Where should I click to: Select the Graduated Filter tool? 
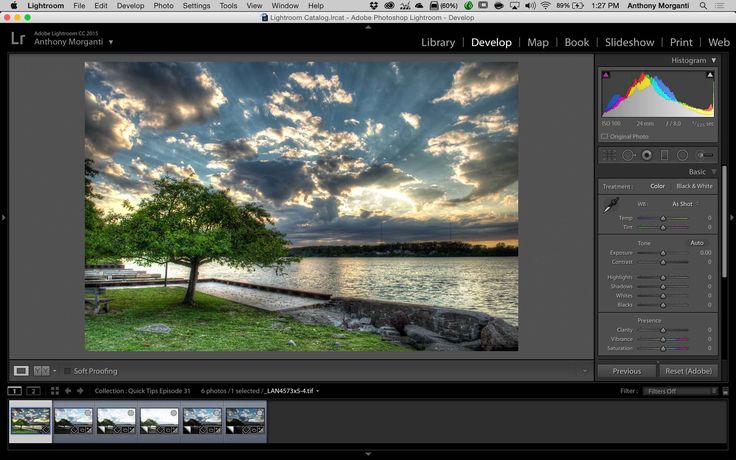point(665,155)
